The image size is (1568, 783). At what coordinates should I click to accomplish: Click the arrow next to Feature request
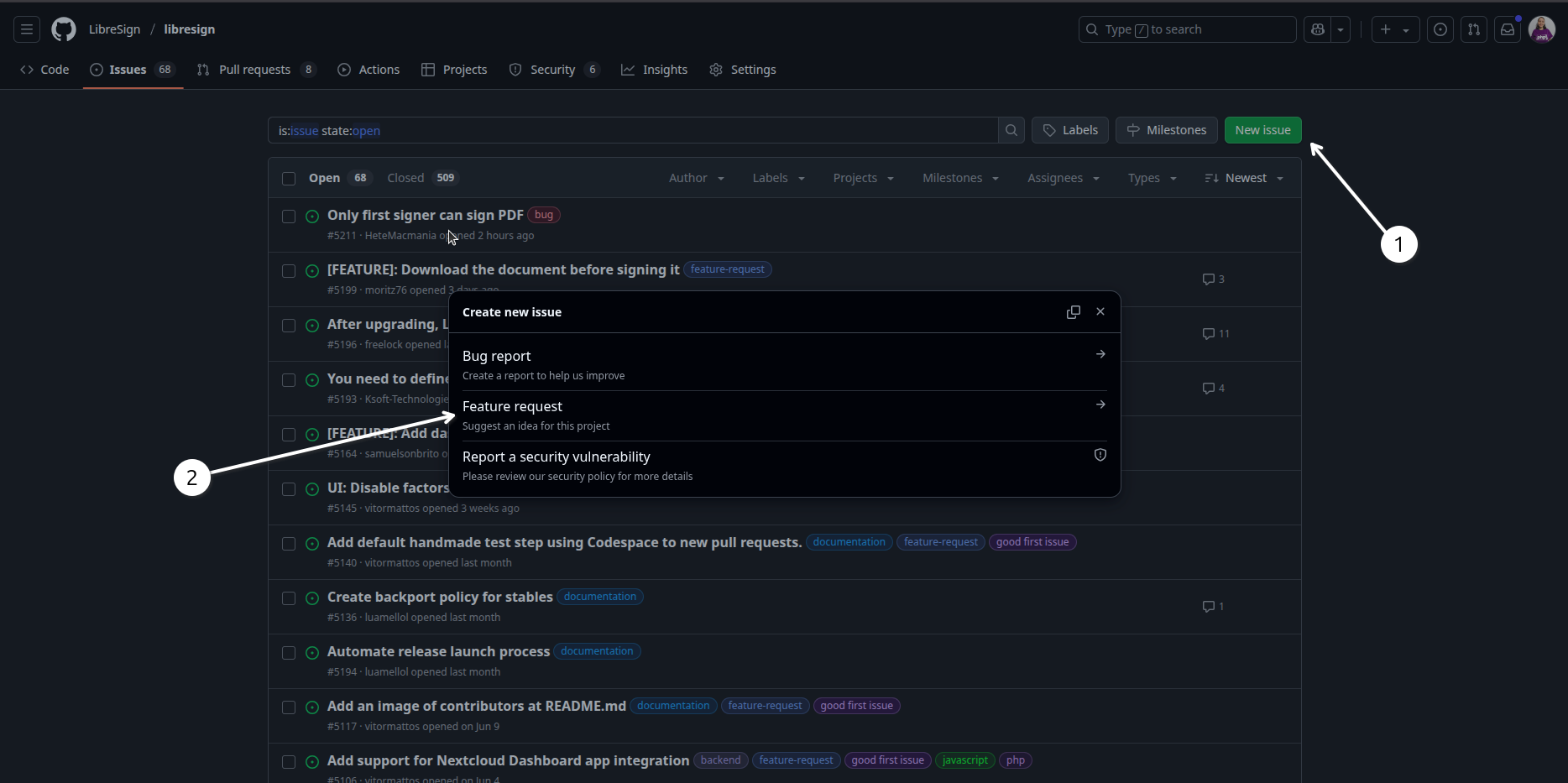point(1100,405)
